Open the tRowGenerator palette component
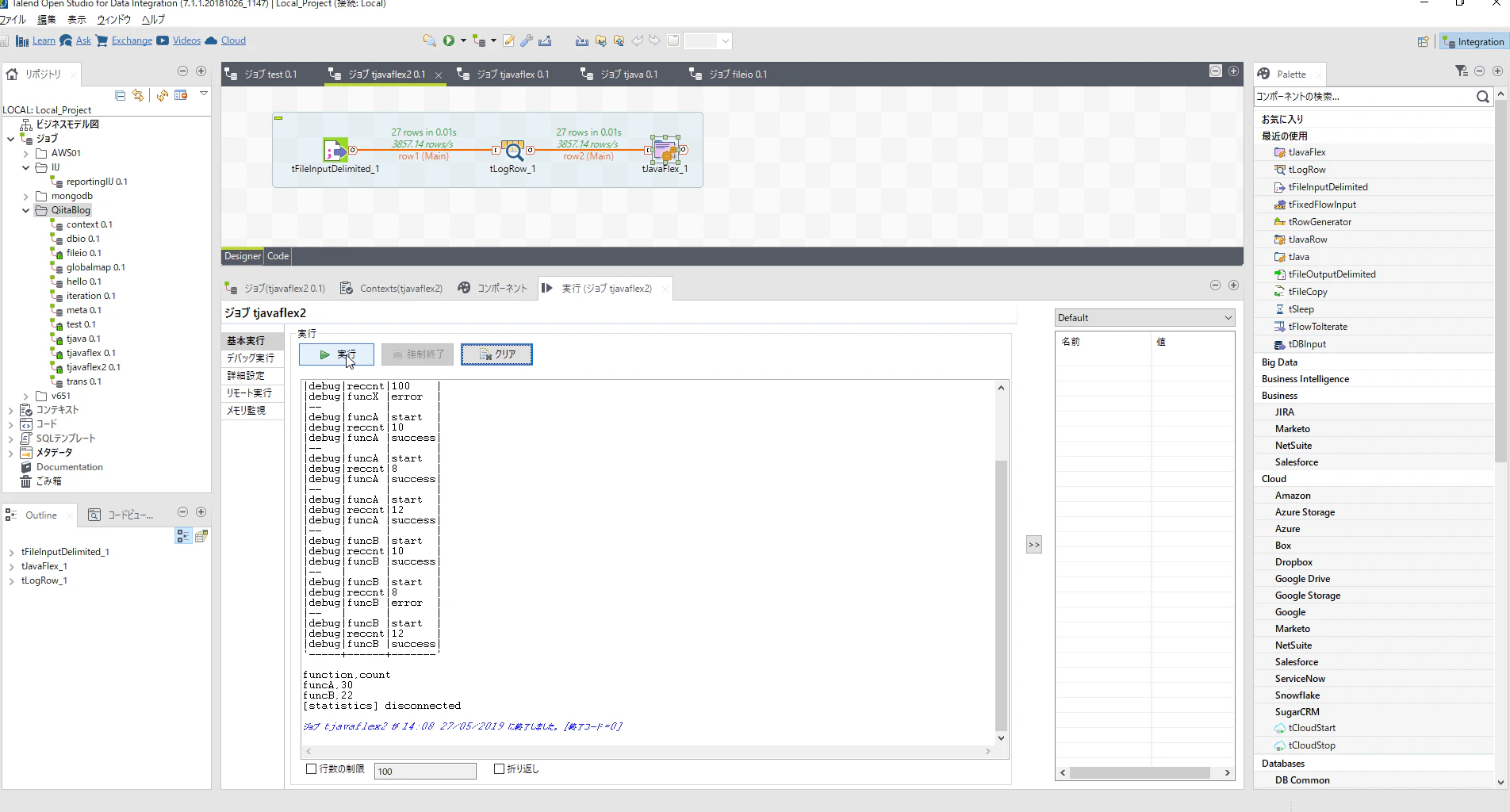Image resolution: width=1510 pixels, height=812 pixels. click(x=1320, y=222)
